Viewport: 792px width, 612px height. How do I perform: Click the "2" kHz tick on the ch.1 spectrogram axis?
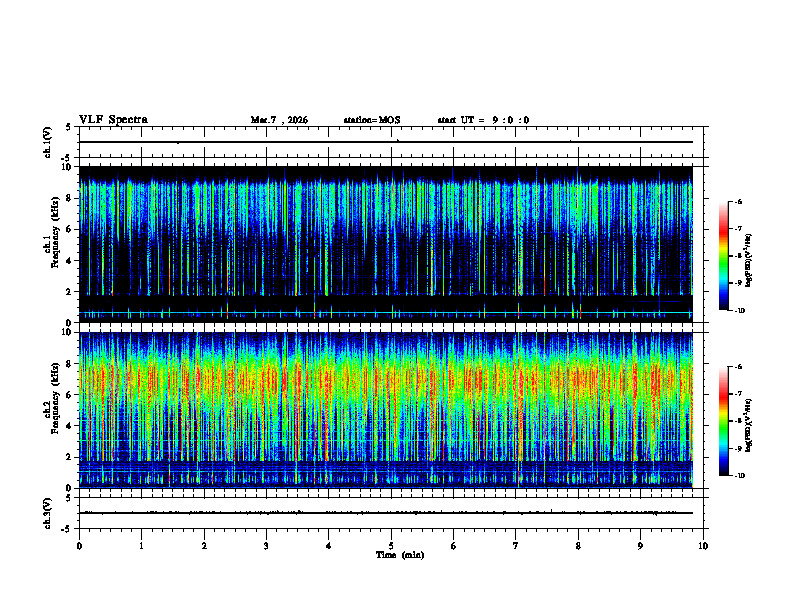(69, 291)
